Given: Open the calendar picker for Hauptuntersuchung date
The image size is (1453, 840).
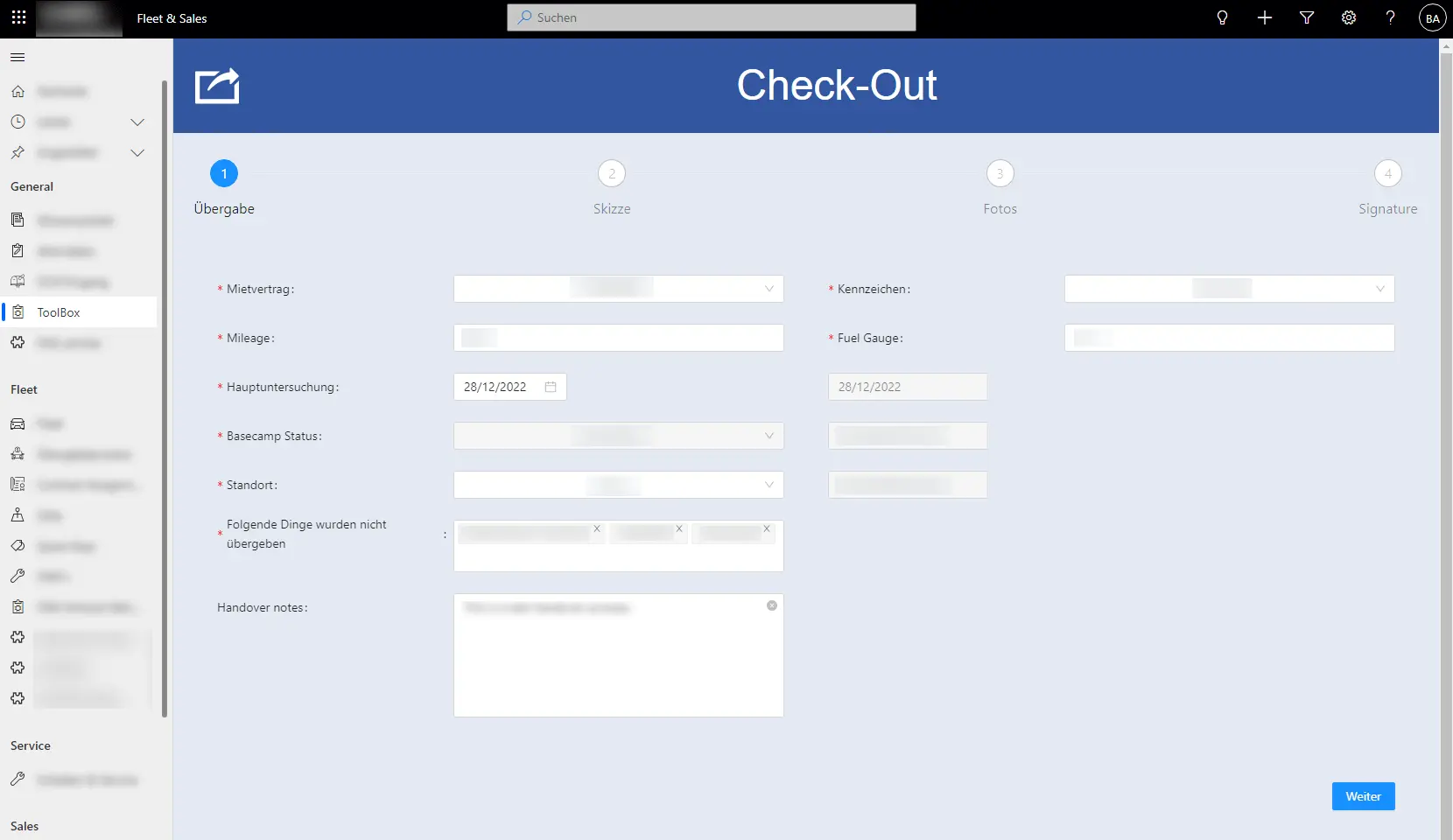Looking at the screenshot, I should point(550,387).
